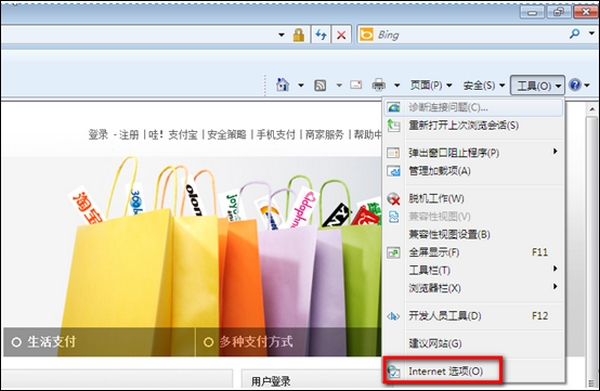Click the search magnifier icon
Image resolution: width=600 pixels, height=391 pixels.
tap(574, 34)
